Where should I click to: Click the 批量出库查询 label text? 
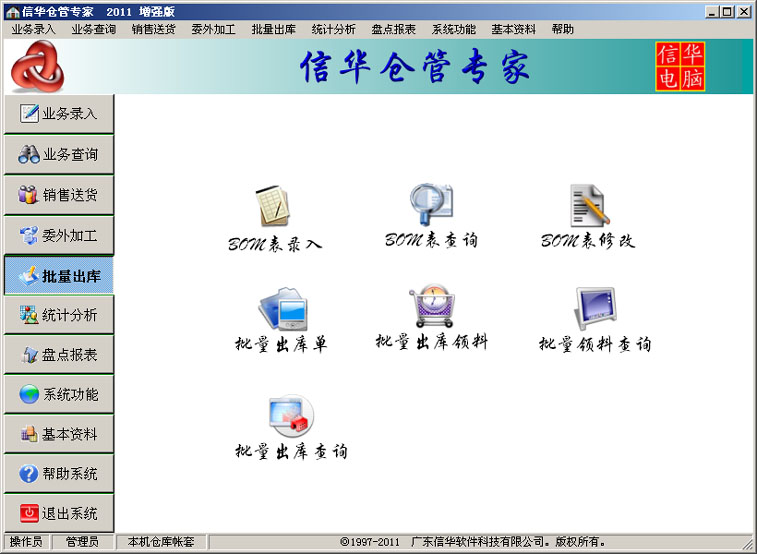291,452
